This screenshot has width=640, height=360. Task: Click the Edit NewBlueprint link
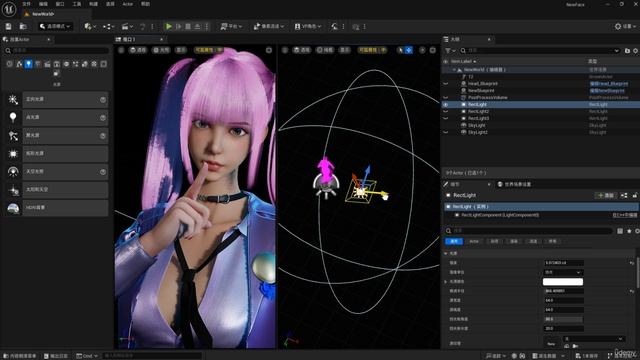(607, 91)
